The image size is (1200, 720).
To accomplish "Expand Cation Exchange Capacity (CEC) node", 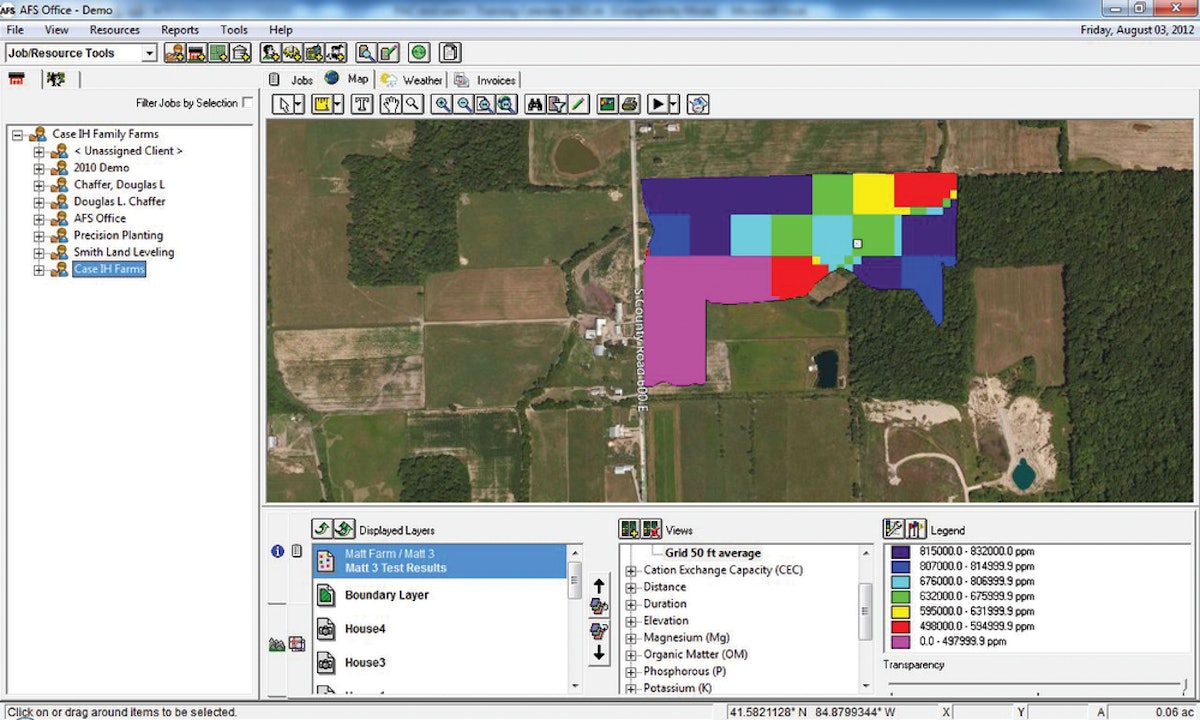I will coord(631,571).
